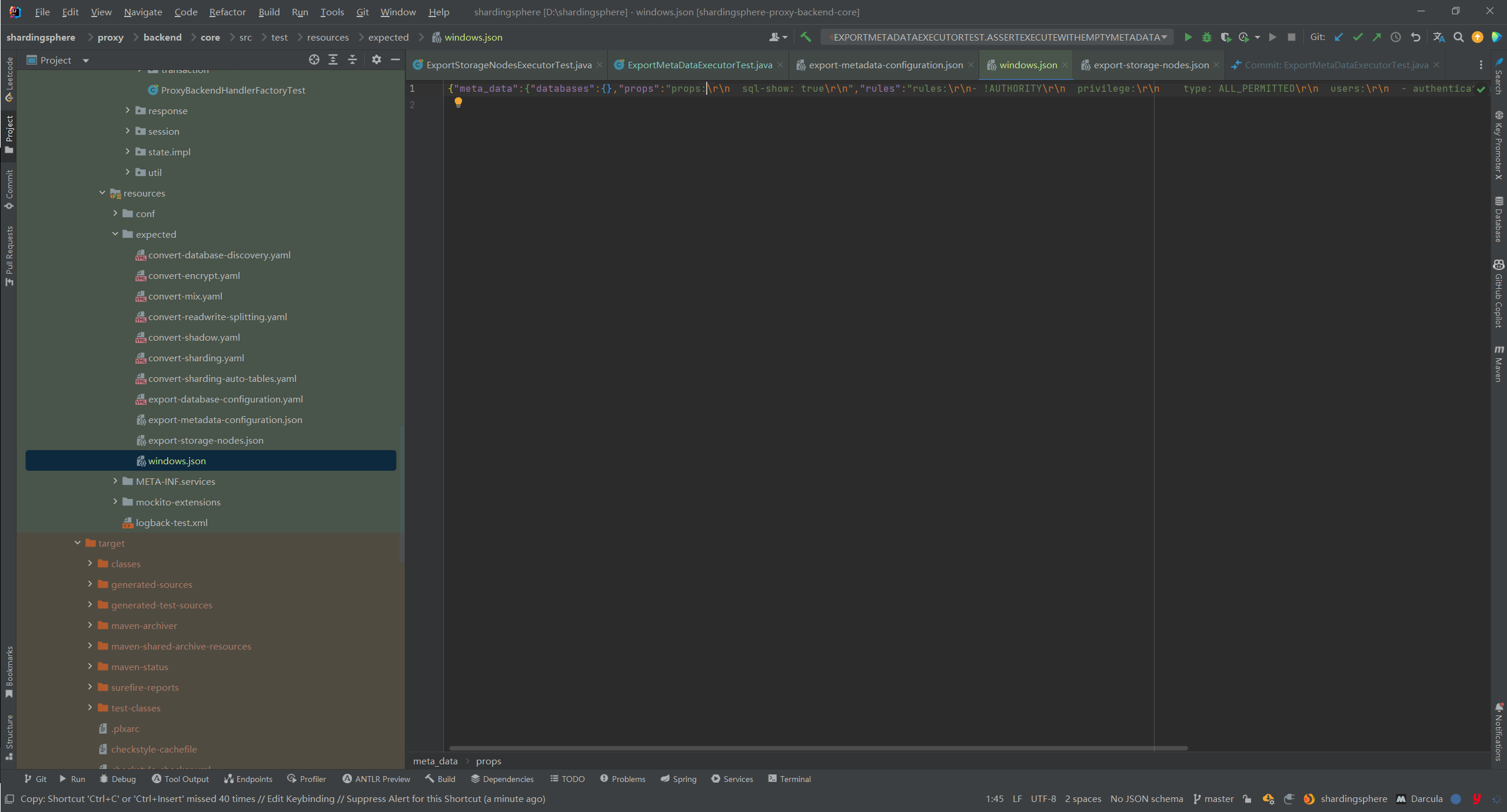Open the Refactor menu
The image size is (1507, 812).
click(227, 12)
